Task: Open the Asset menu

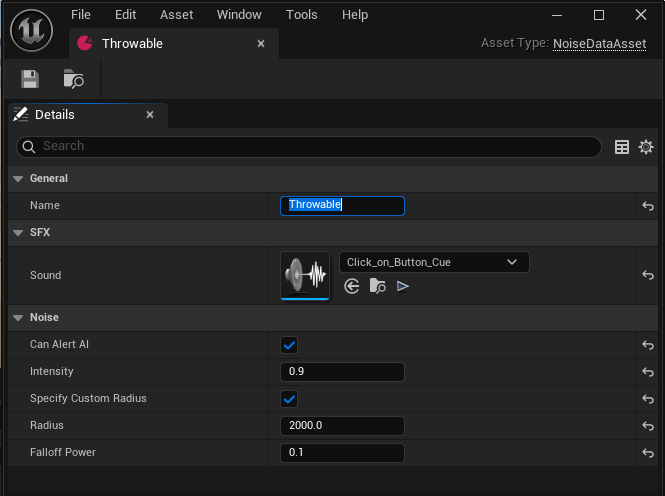Action: click(x=176, y=15)
